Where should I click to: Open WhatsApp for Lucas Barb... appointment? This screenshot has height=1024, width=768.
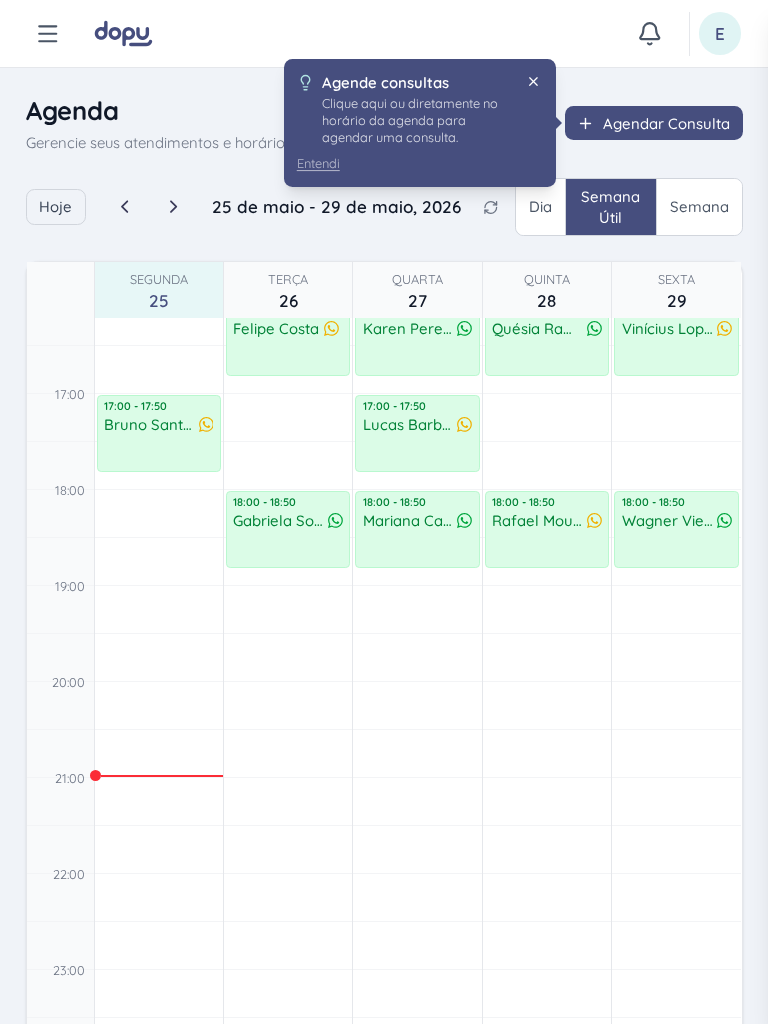(x=464, y=424)
